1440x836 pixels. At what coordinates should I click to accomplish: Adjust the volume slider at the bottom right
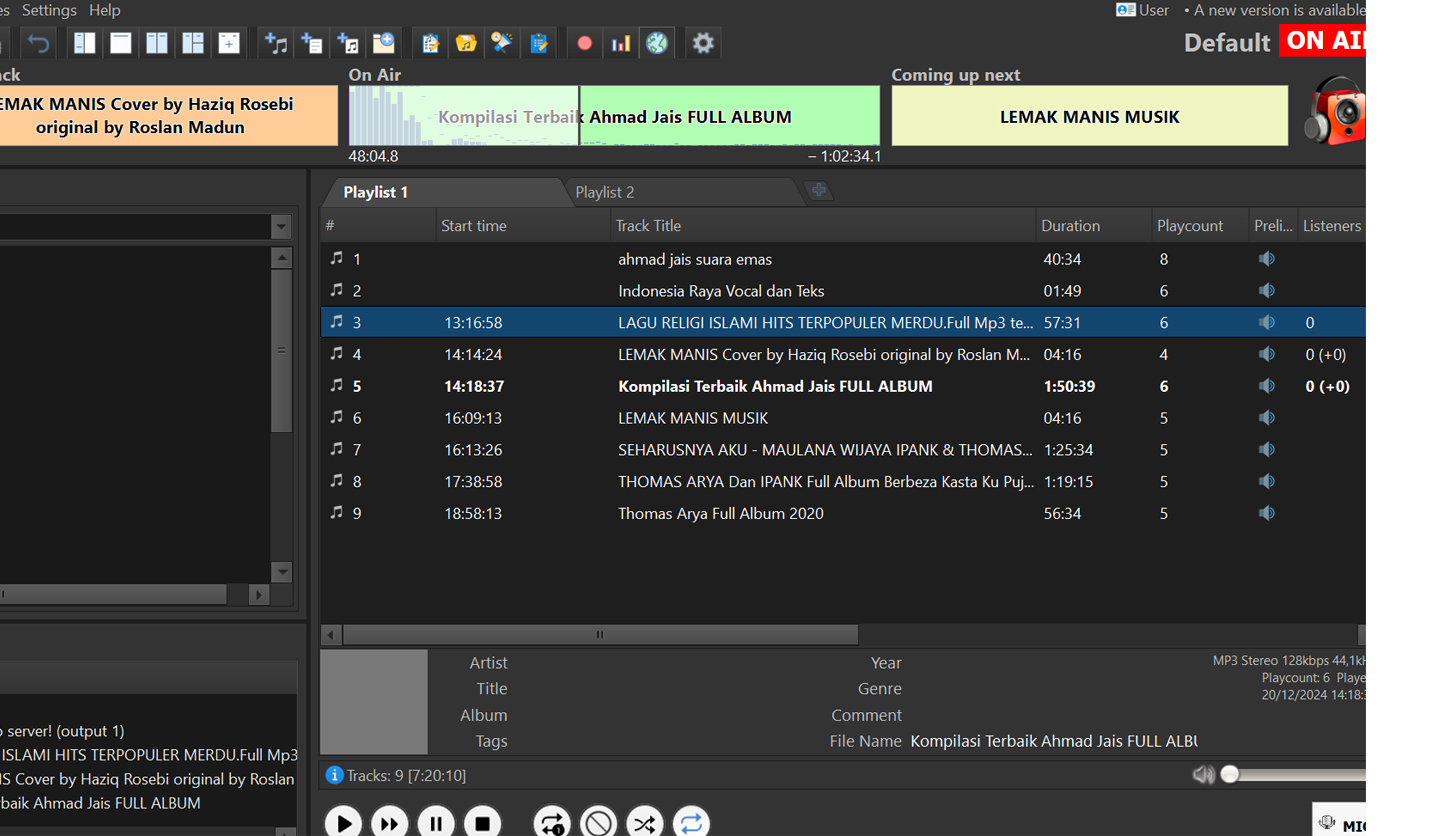click(x=1231, y=774)
